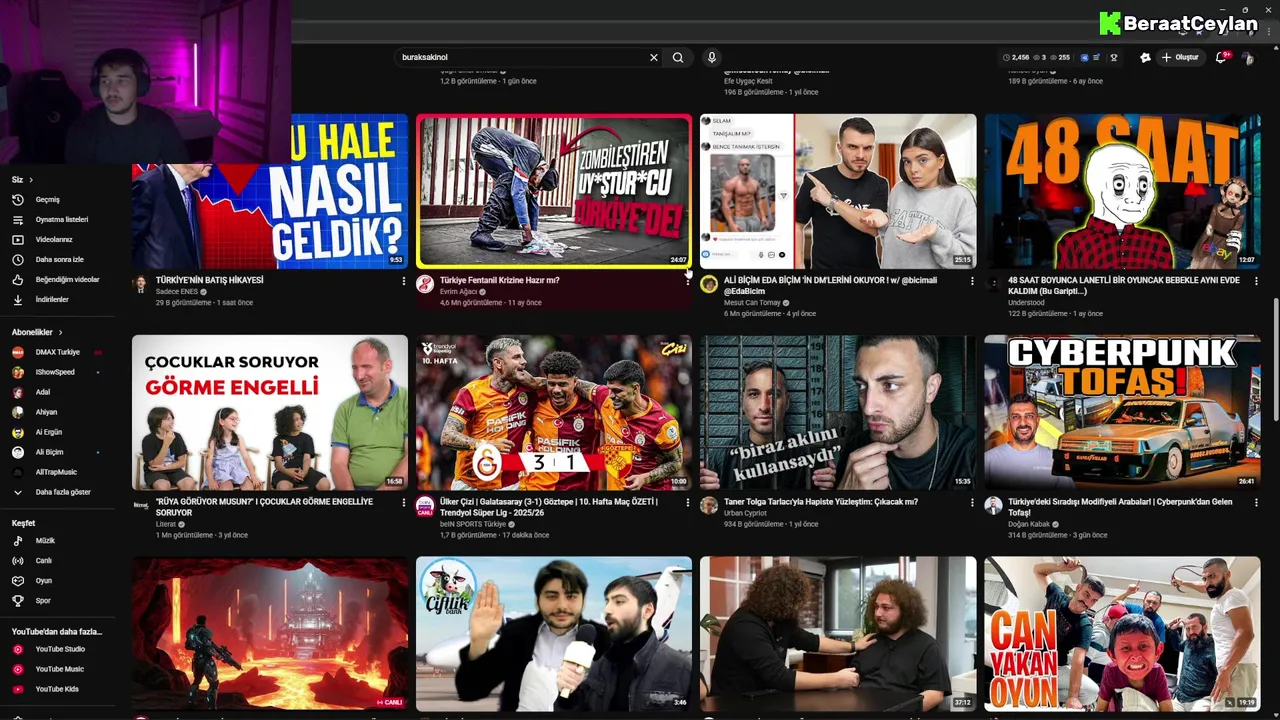
Task: Play the CYBERPUNK TOFAŞ thumbnail
Action: pyautogui.click(x=1122, y=412)
